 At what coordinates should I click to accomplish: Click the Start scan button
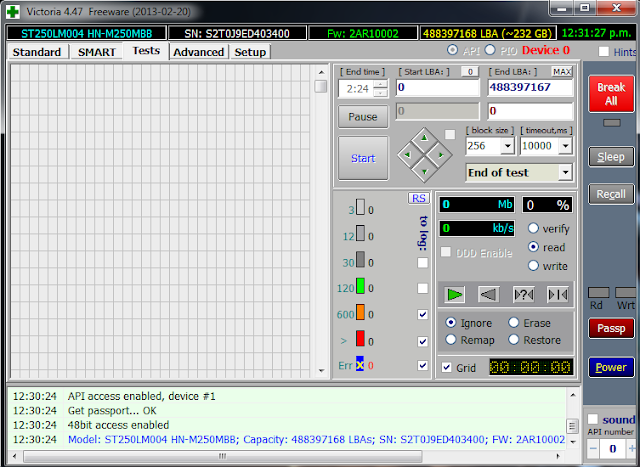pos(363,158)
